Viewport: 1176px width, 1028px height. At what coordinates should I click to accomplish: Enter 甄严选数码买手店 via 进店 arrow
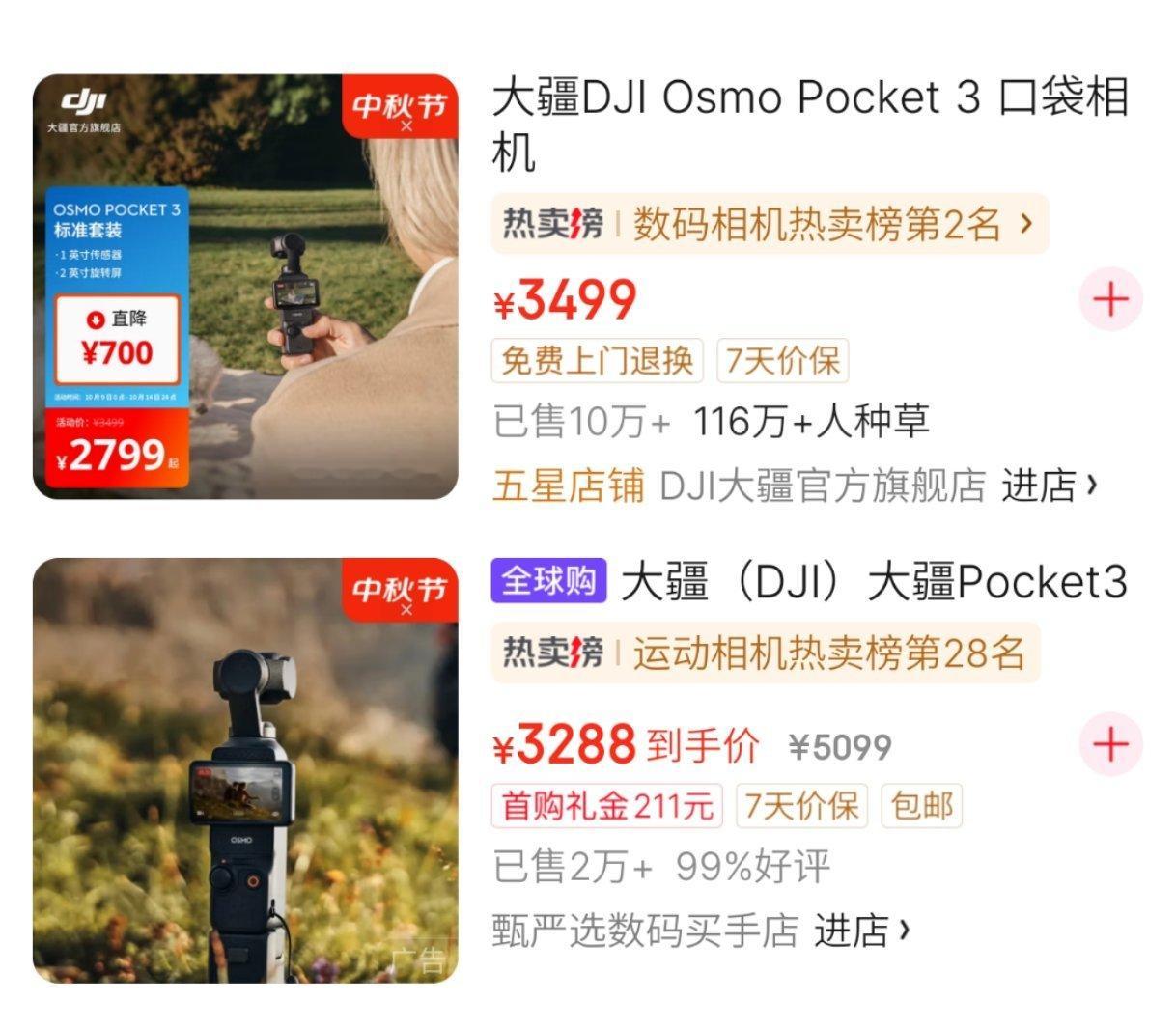[x=862, y=931]
